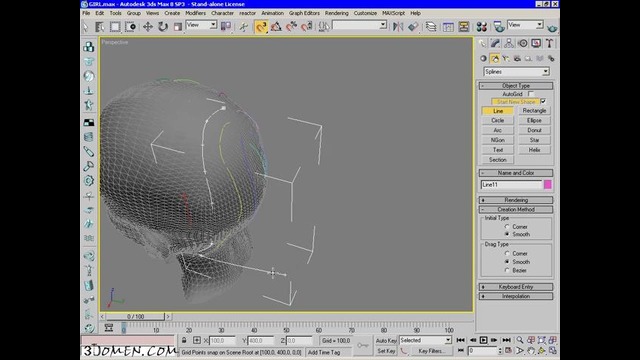Toggle the Angle Snap button
This screenshot has height=360, width=640.
point(276,27)
